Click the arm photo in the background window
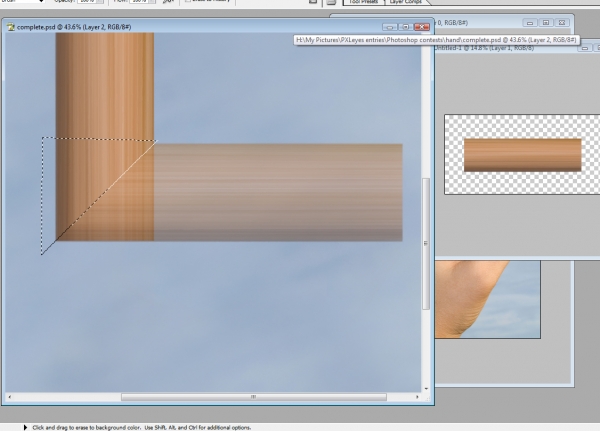The width and height of the screenshot is (600, 431). [488, 299]
